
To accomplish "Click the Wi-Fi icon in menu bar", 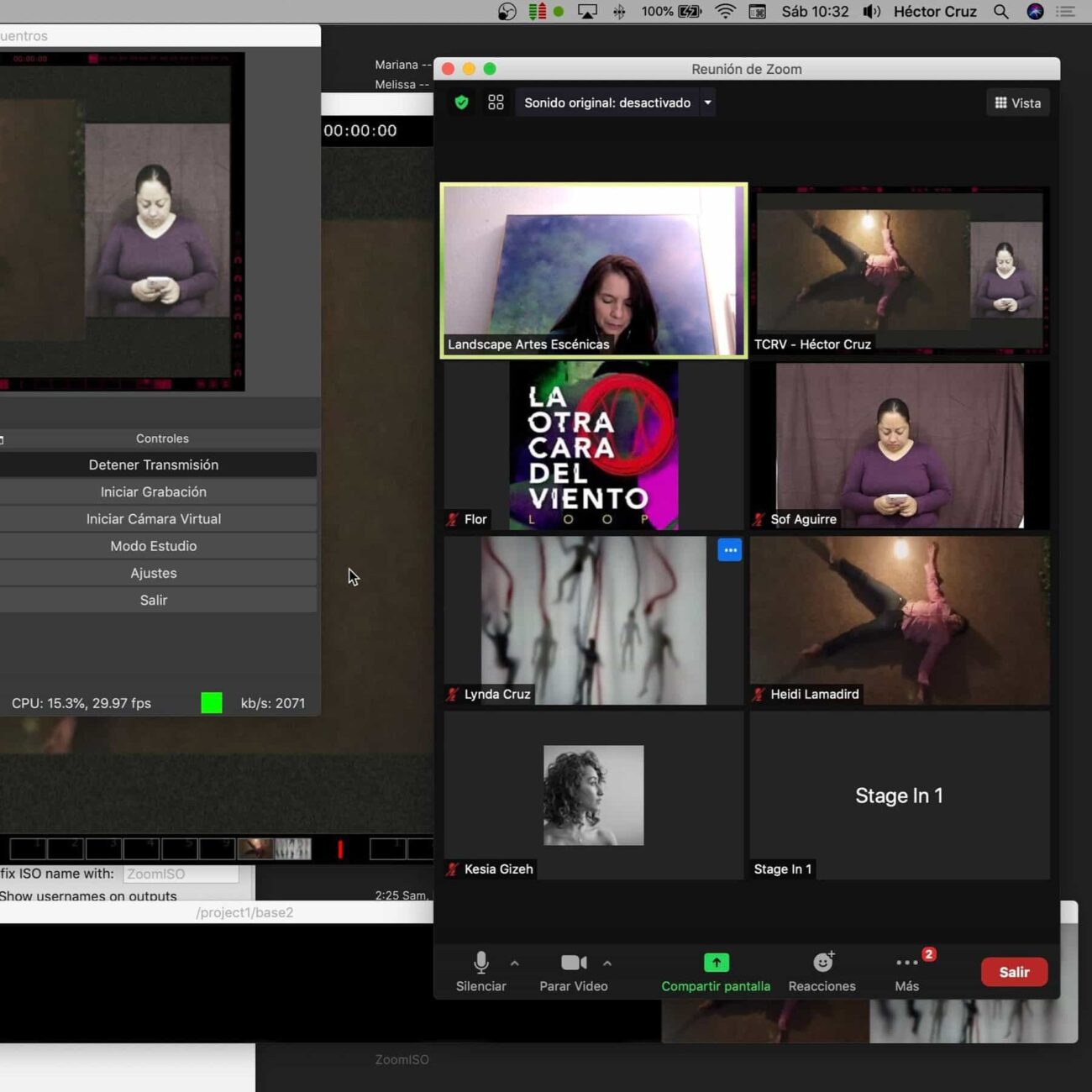I will (725, 12).
